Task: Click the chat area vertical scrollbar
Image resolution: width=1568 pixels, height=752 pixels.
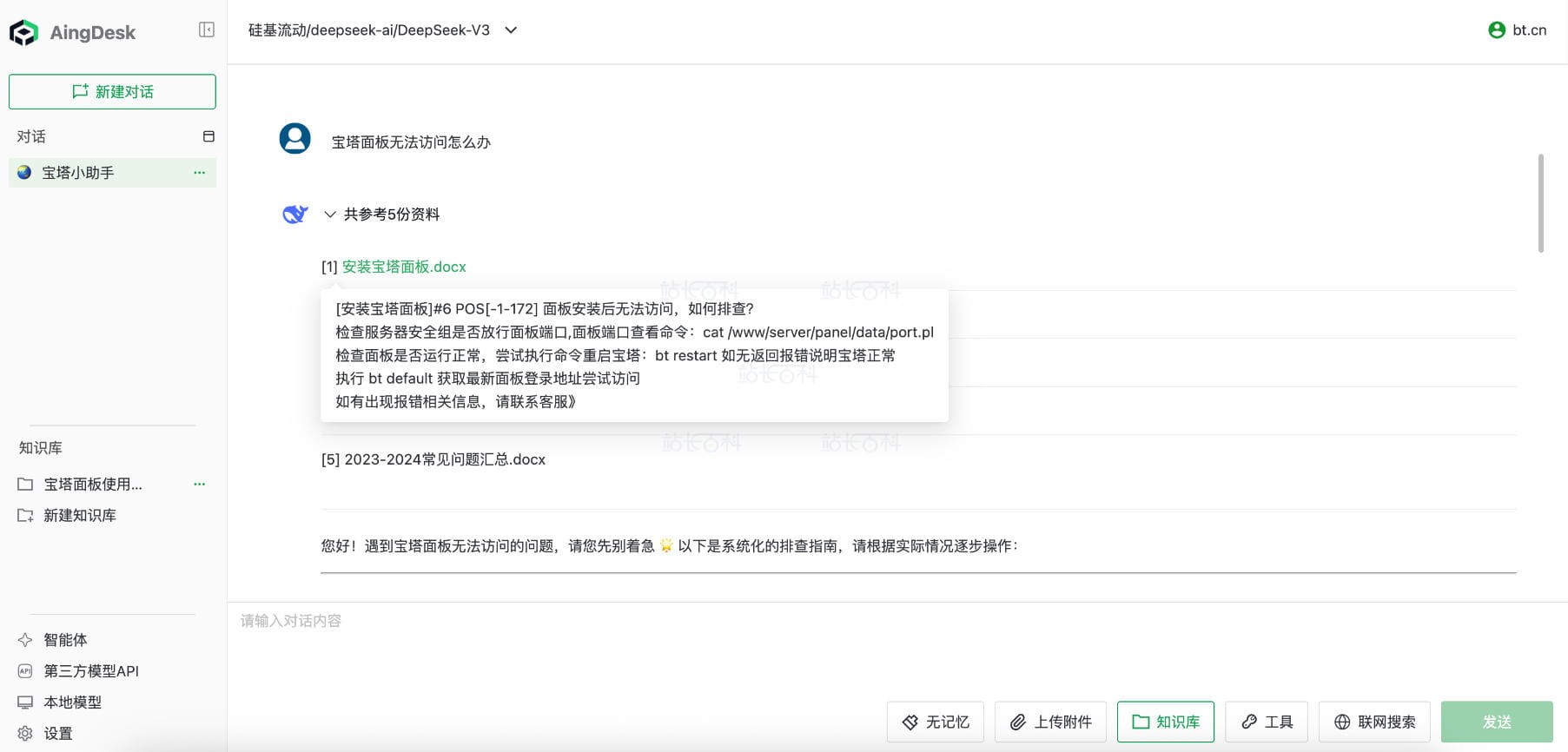Action: pyautogui.click(x=1541, y=203)
